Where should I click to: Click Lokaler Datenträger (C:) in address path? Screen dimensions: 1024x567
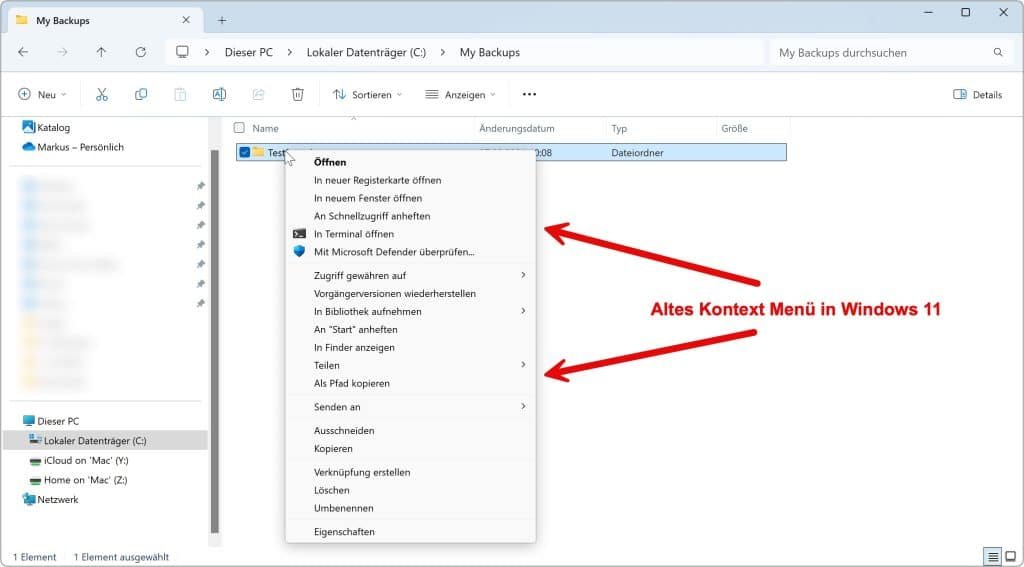coord(366,52)
